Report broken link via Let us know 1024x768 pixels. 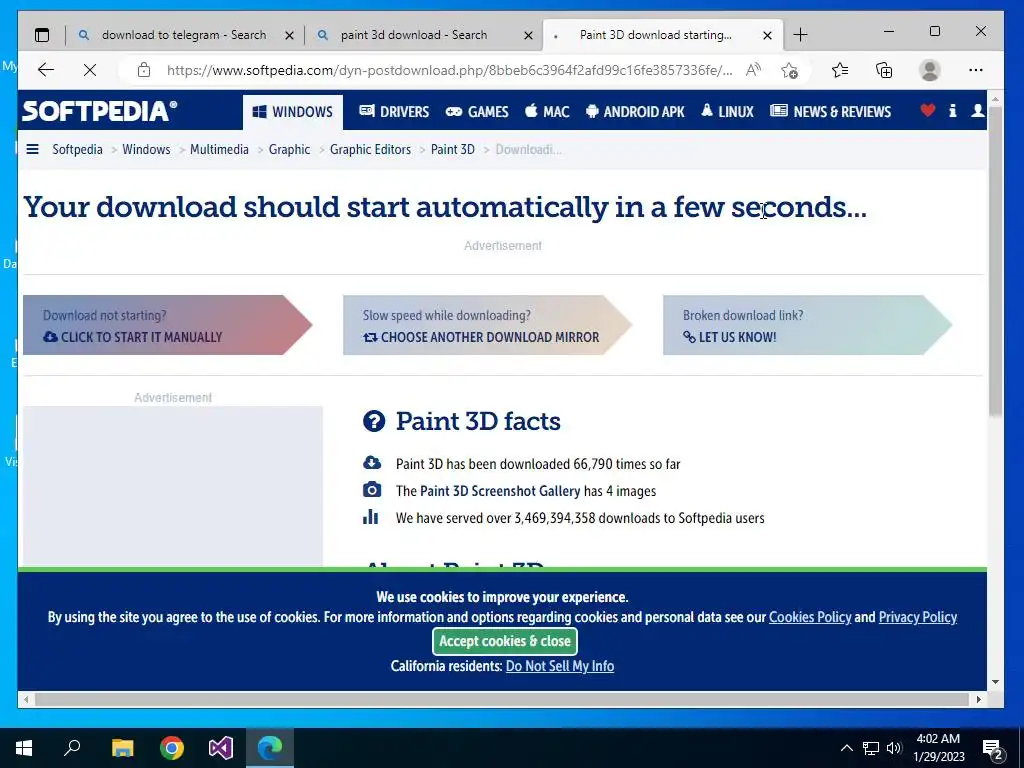click(807, 325)
